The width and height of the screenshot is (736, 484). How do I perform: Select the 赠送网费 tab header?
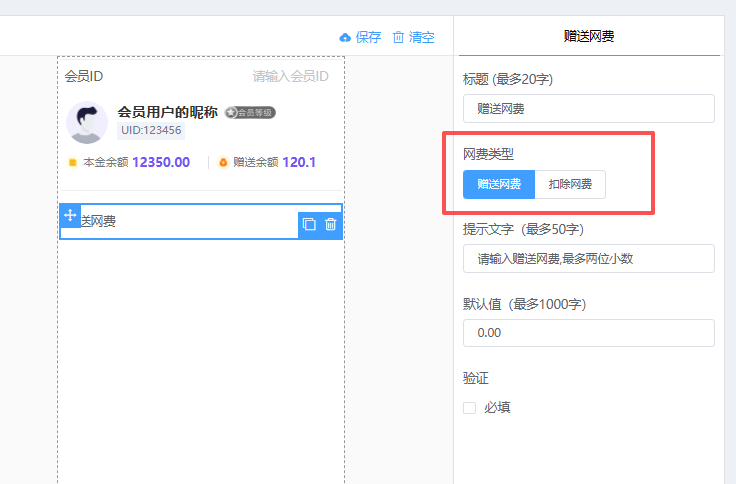pyautogui.click(x=589, y=36)
